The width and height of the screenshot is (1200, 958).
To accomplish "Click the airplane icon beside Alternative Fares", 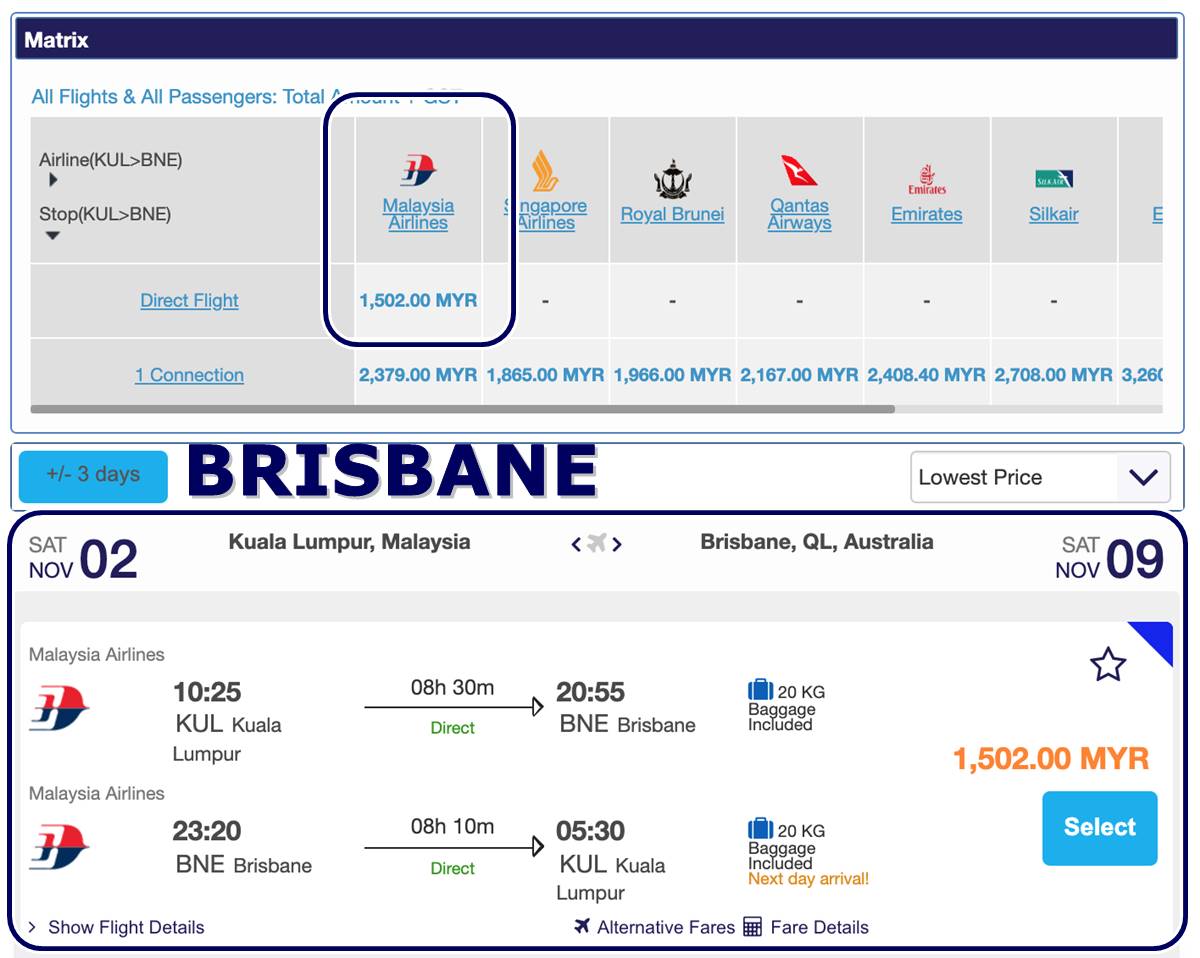I will (582, 926).
